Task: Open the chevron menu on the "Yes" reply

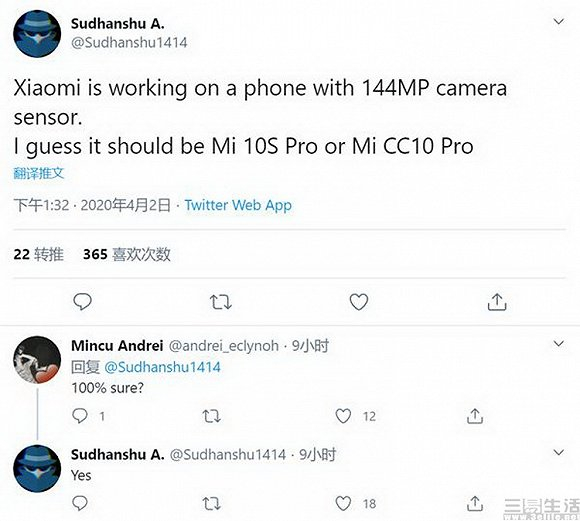Action: coord(559,452)
